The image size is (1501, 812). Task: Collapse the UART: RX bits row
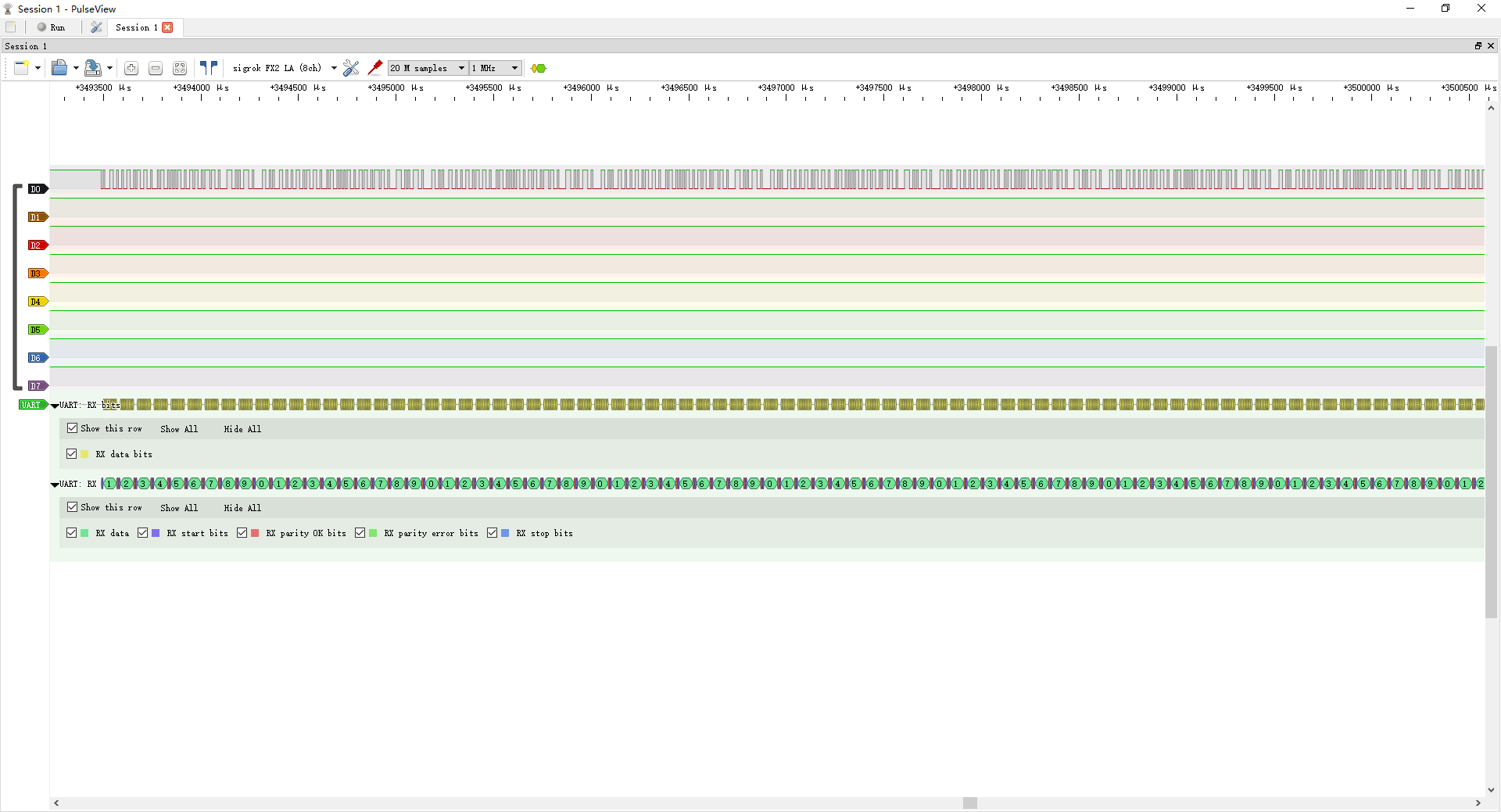click(55, 406)
